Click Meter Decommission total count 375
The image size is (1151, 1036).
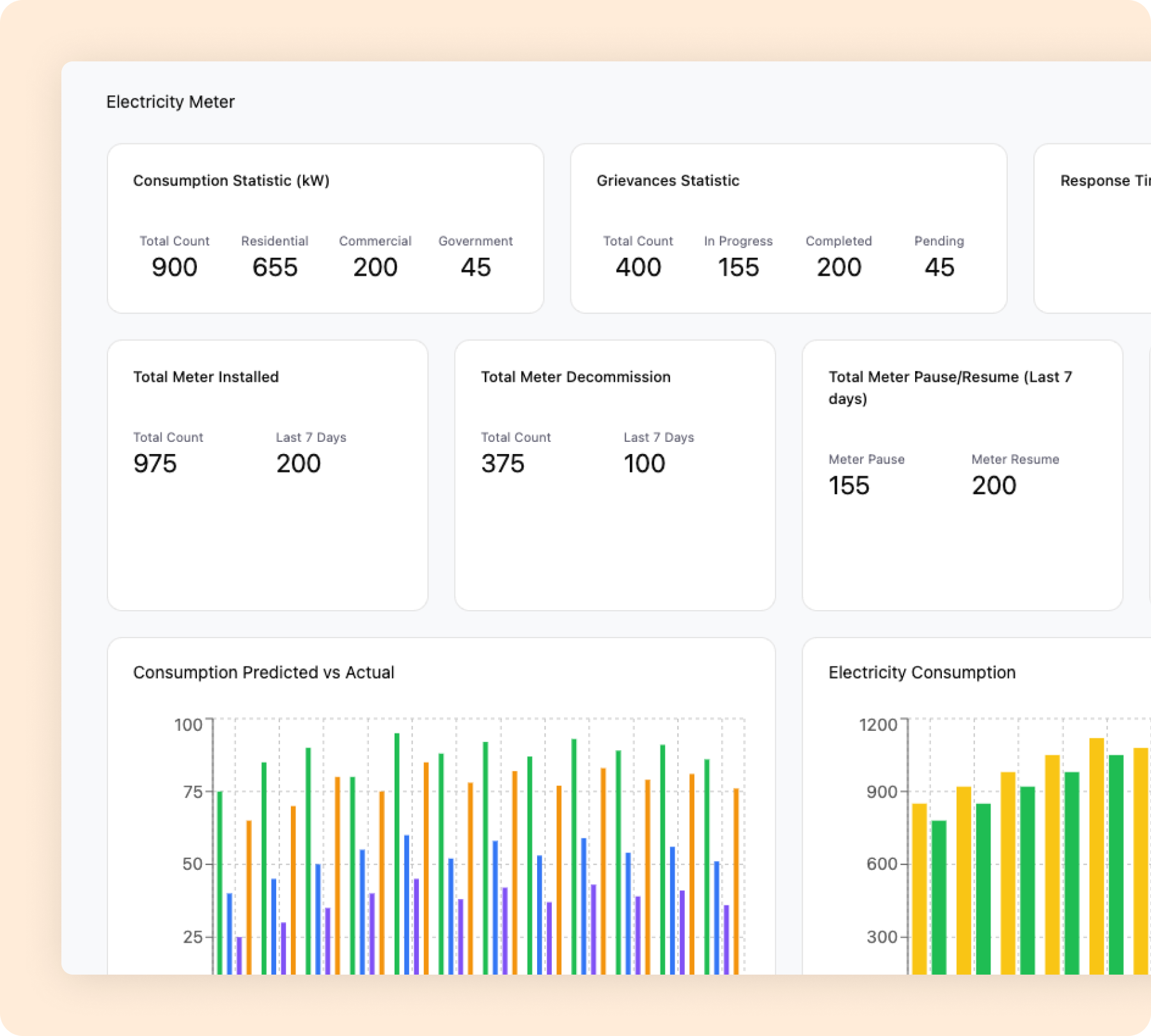click(x=503, y=464)
